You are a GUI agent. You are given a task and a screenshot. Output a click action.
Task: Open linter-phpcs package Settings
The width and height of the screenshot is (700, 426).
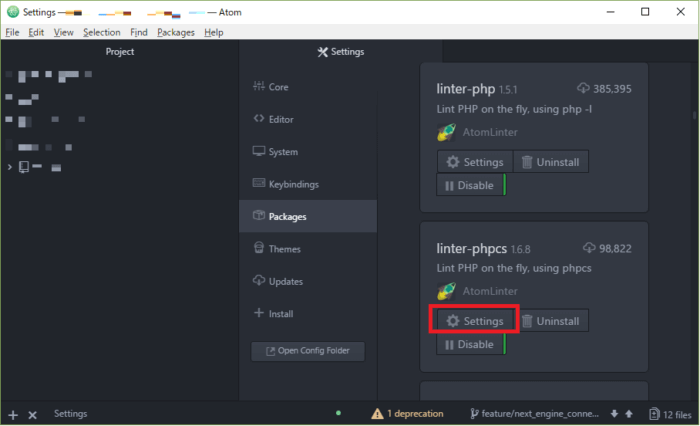475,321
